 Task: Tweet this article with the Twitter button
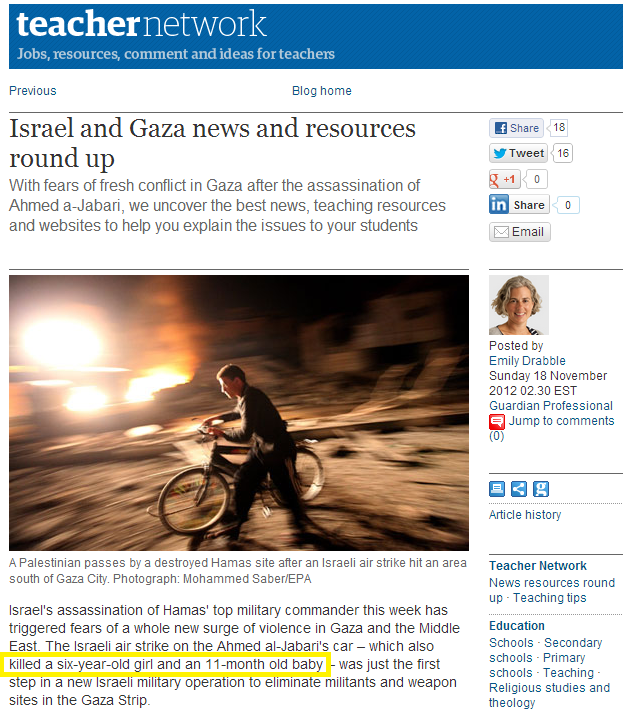(518, 153)
